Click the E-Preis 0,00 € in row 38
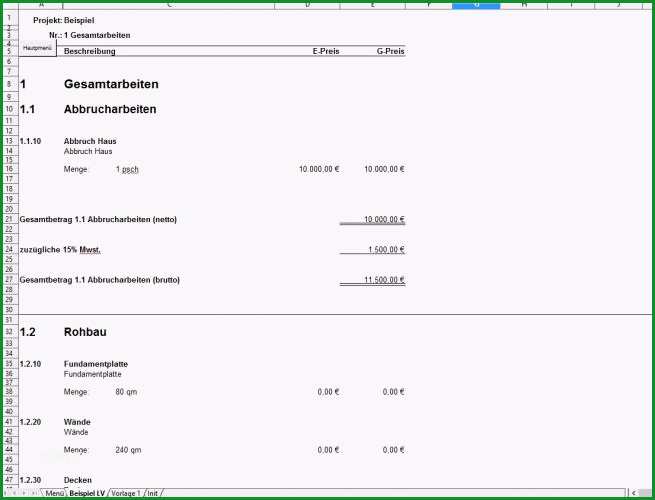The image size is (655, 500). coord(328,392)
